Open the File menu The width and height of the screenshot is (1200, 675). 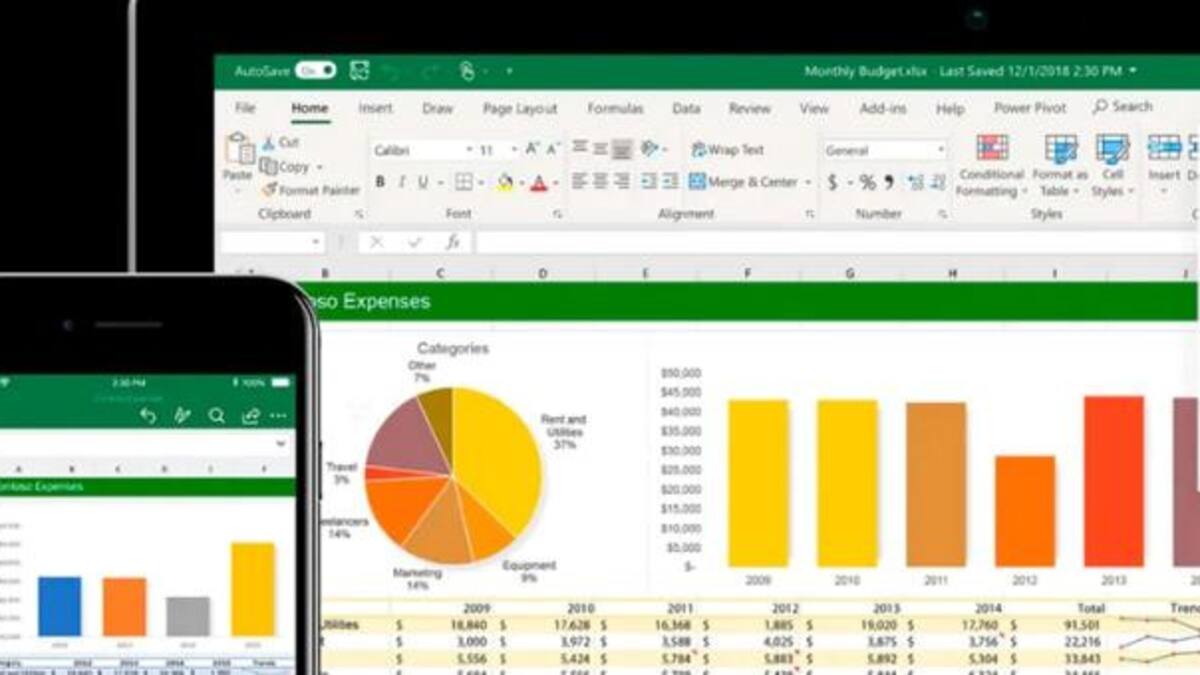pyautogui.click(x=245, y=108)
